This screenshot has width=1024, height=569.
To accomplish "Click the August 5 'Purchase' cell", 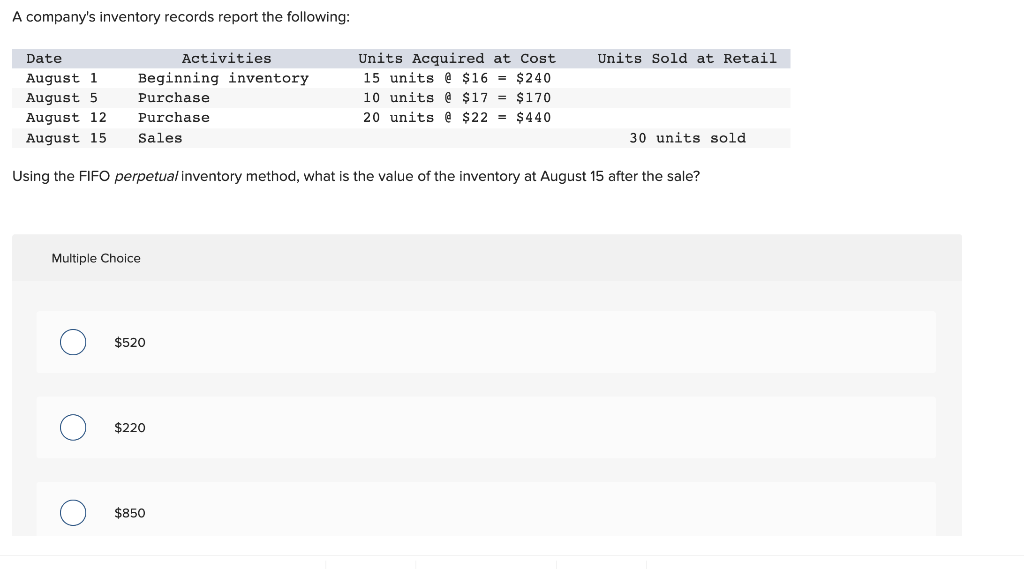I will (x=174, y=97).
